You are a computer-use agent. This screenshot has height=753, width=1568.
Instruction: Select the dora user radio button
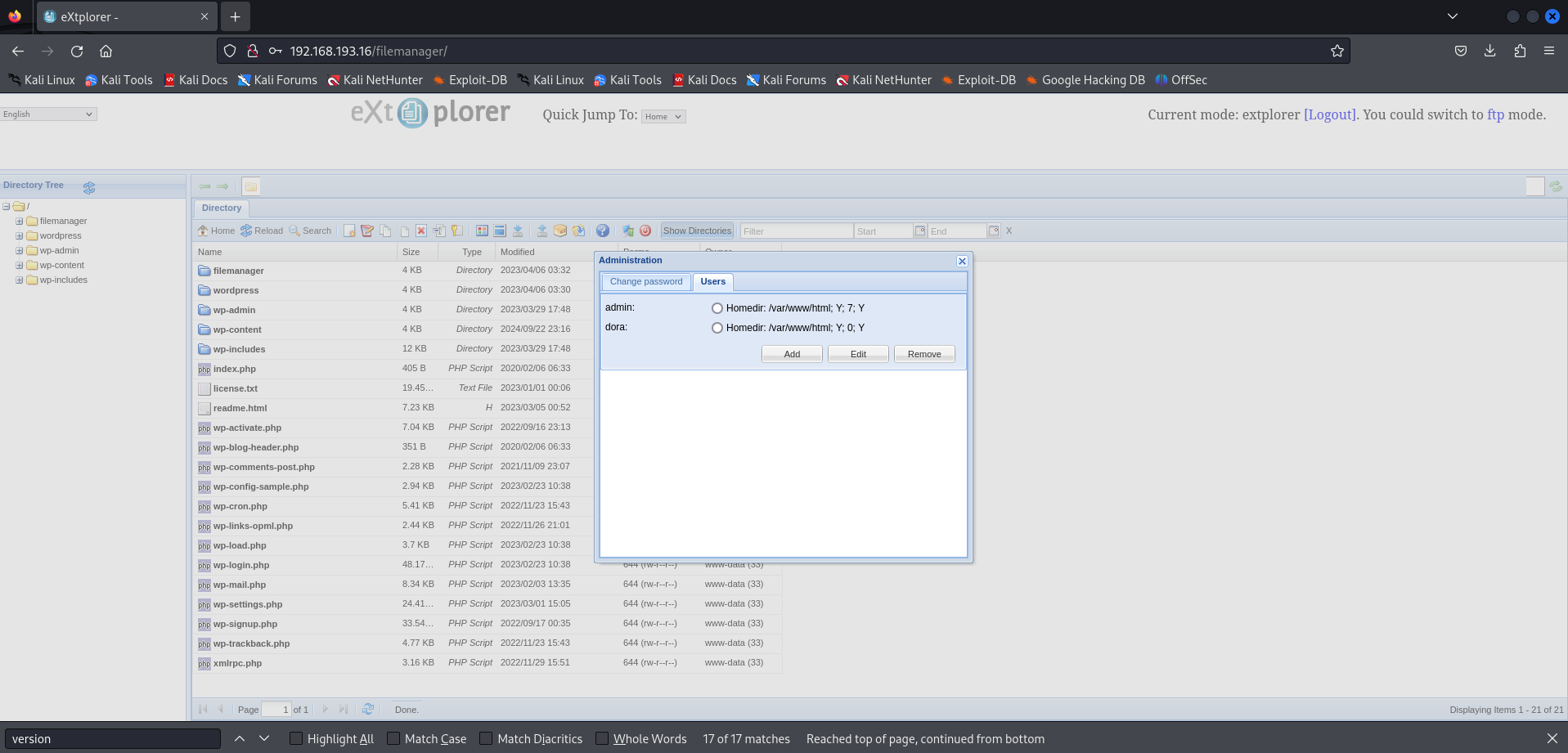click(x=717, y=328)
